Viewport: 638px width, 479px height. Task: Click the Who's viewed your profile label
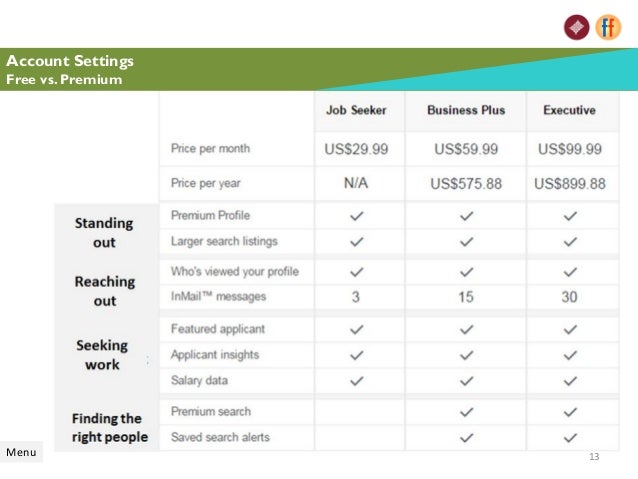pos(235,271)
